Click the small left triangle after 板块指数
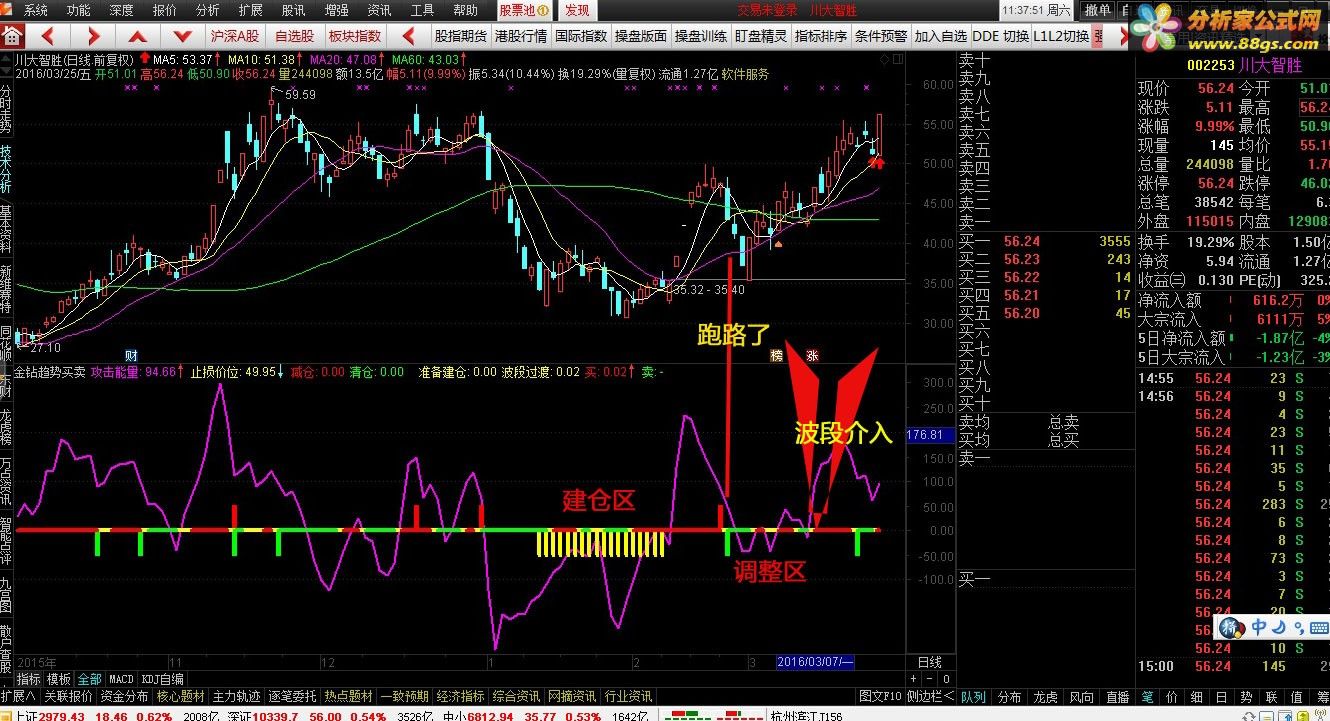1330x721 pixels. coord(407,36)
